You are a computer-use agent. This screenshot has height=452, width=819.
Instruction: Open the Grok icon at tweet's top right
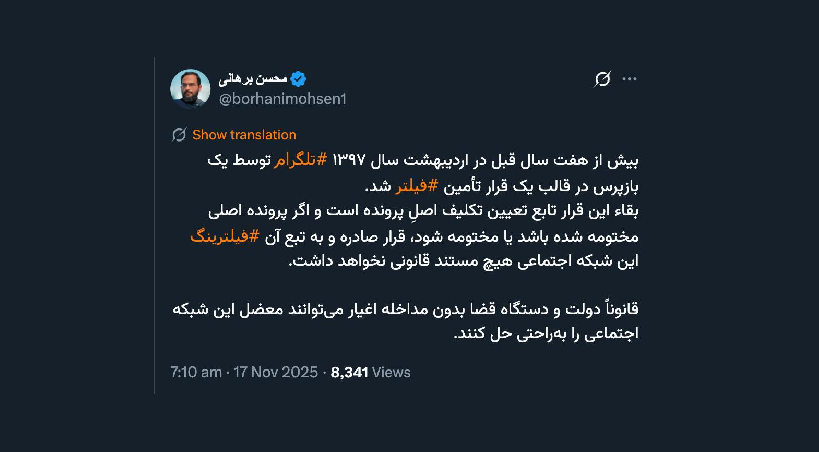[603, 79]
